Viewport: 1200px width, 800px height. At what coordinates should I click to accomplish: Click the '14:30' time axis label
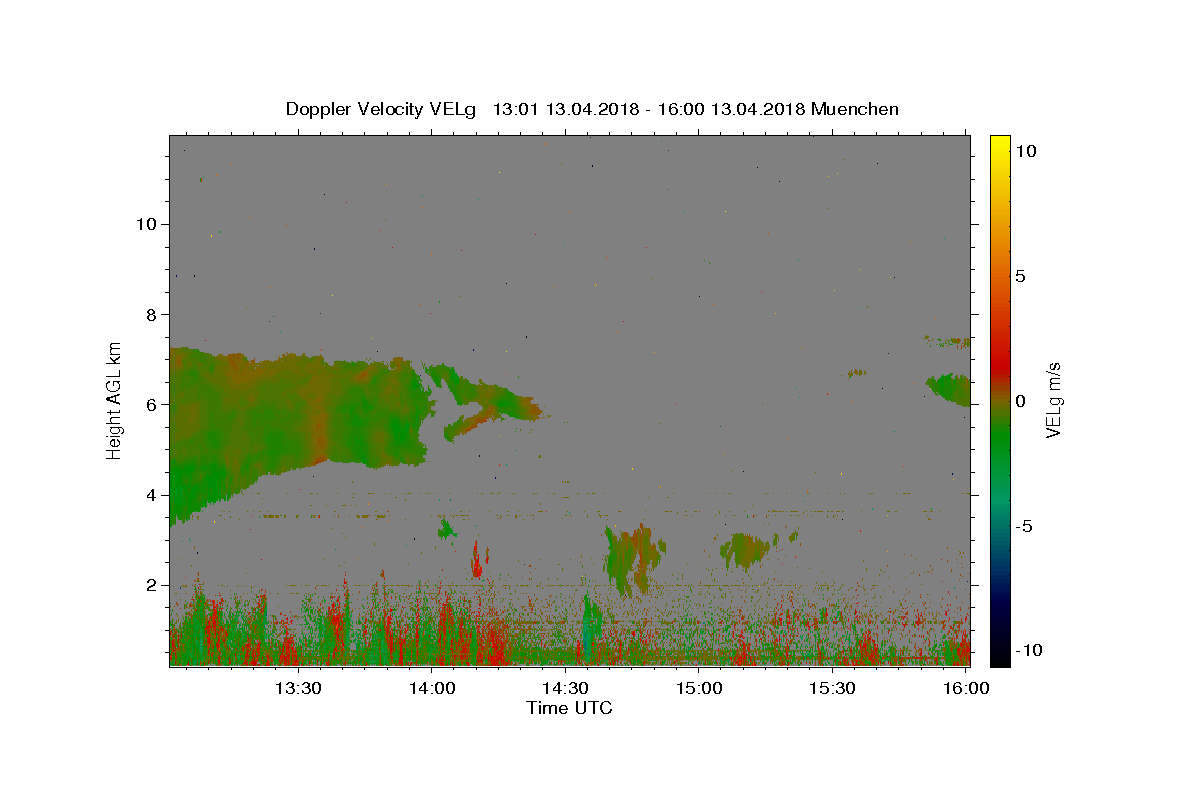click(x=565, y=689)
